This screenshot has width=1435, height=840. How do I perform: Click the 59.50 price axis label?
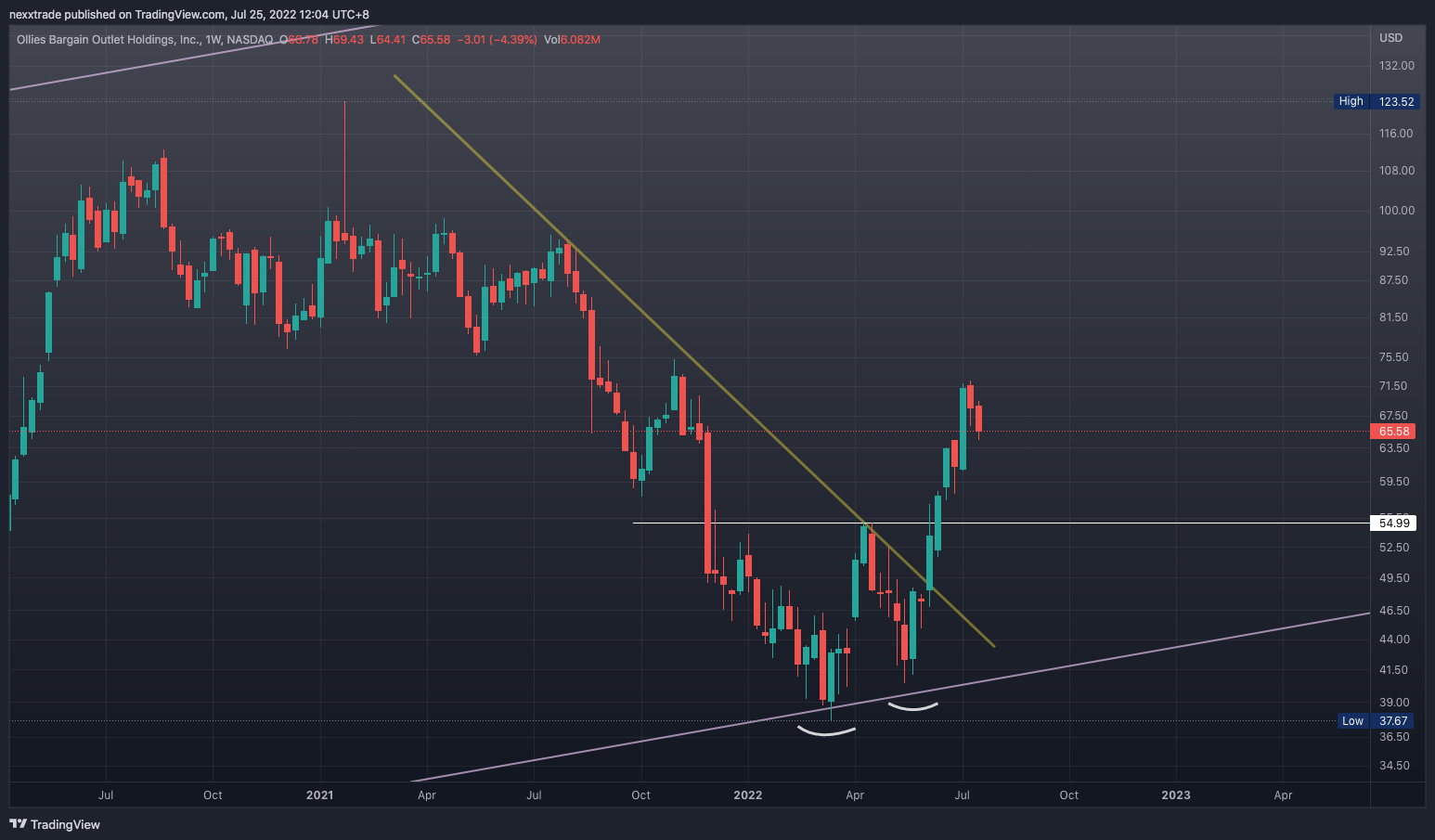(1394, 482)
